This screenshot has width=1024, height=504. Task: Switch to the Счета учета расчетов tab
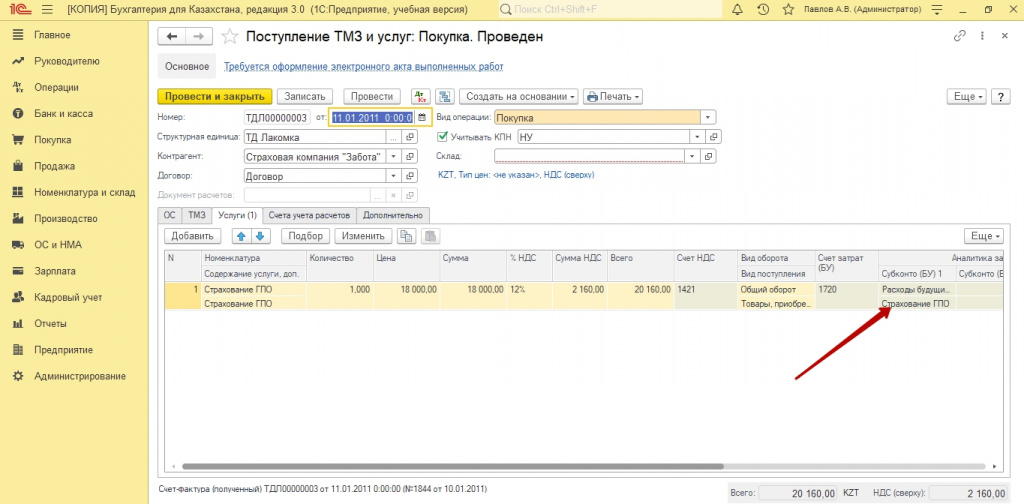310,215
